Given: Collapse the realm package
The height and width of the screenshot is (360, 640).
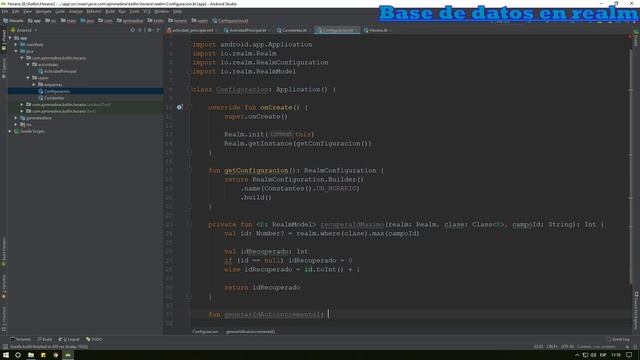Looking at the screenshot, I should point(28,78).
